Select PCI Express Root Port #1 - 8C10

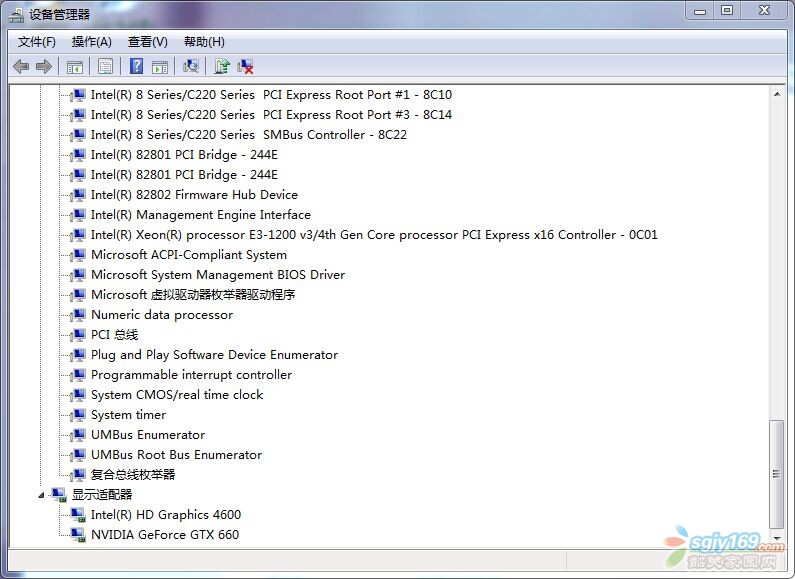click(271, 95)
